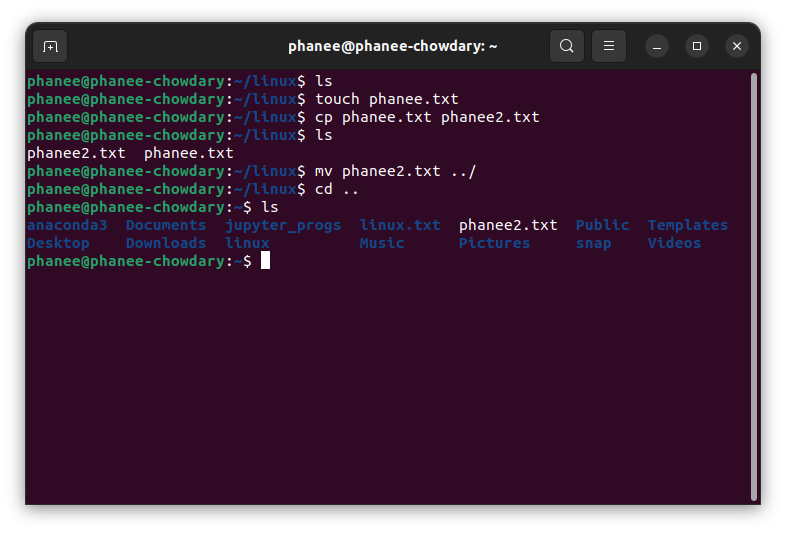
Task: Click the jupyter_progs directory name
Action: pyautogui.click(x=283, y=226)
